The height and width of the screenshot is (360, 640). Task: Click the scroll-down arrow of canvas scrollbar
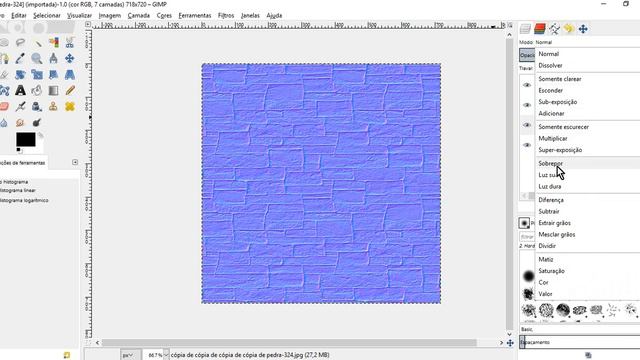509,334
